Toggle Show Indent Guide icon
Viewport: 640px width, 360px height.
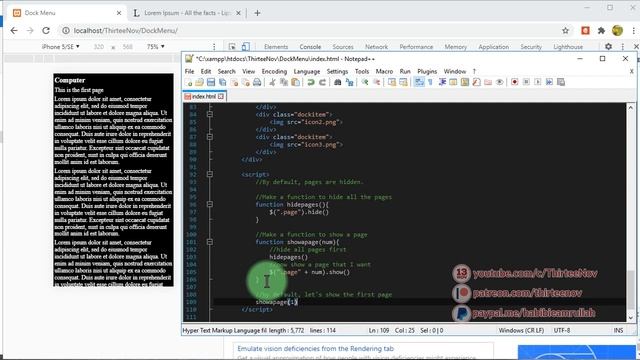coord(442,82)
